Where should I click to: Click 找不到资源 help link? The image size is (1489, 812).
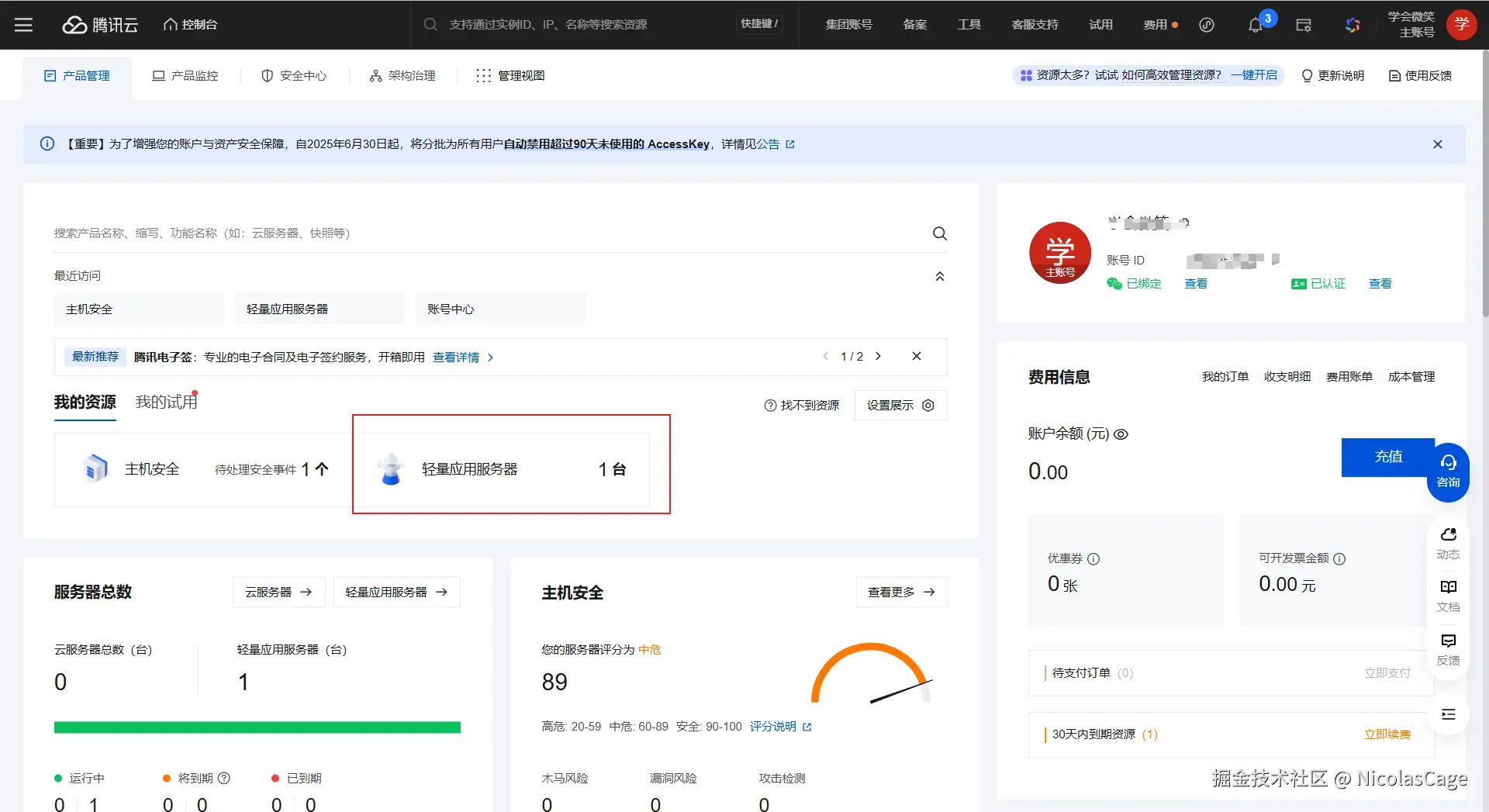click(x=802, y=406)
